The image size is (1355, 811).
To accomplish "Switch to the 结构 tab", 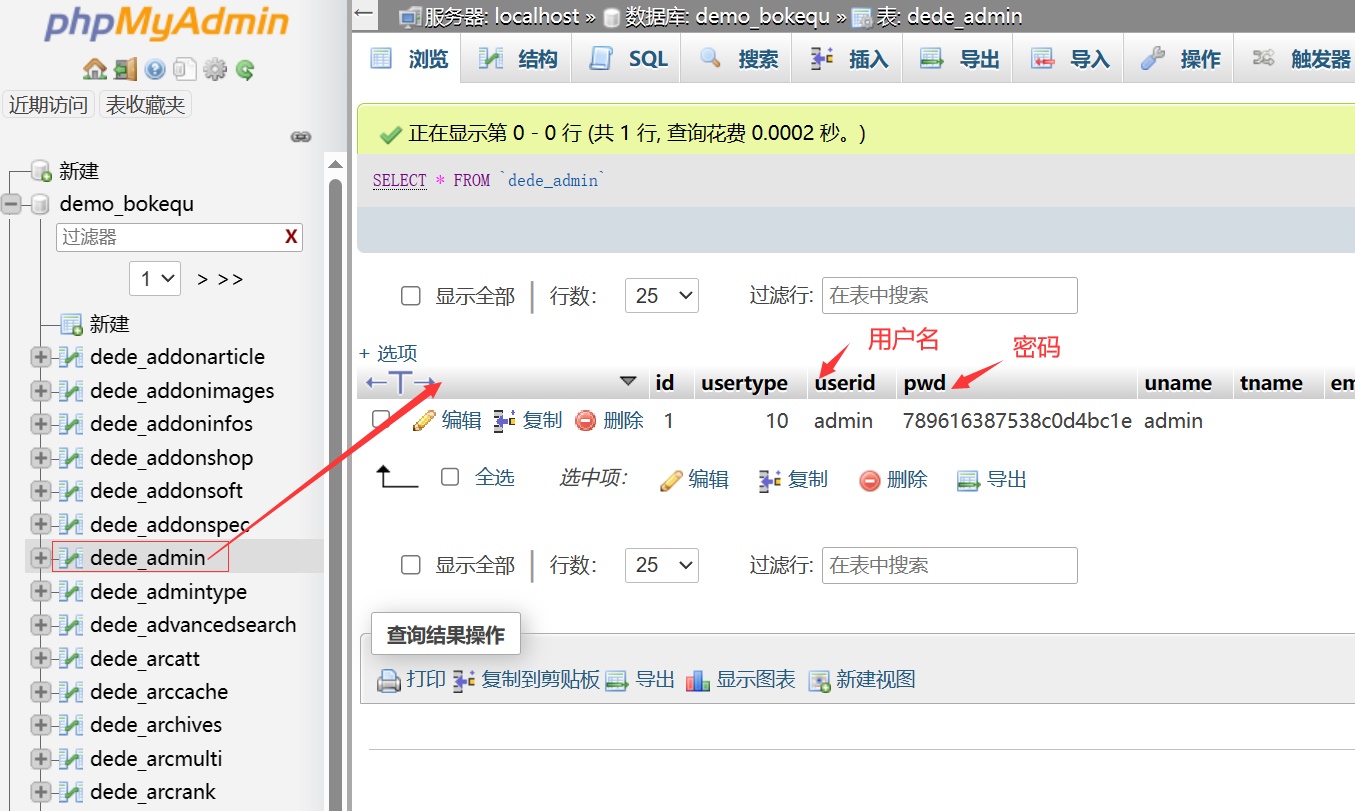I will click(x=516, y=59).
